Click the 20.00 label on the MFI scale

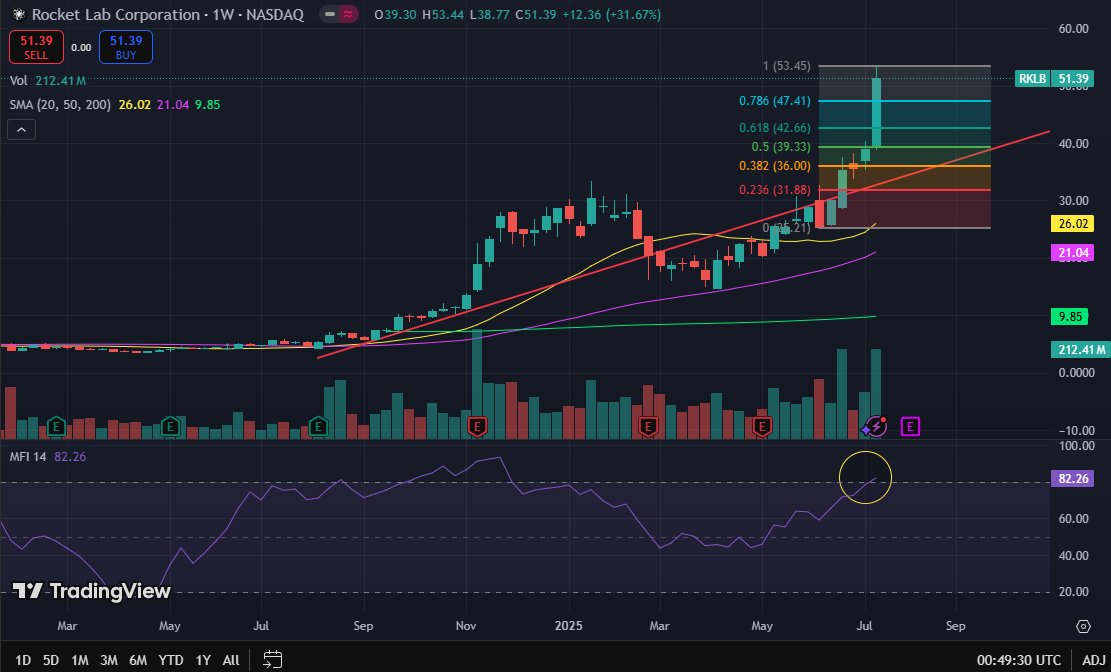tap(1073, 592)
